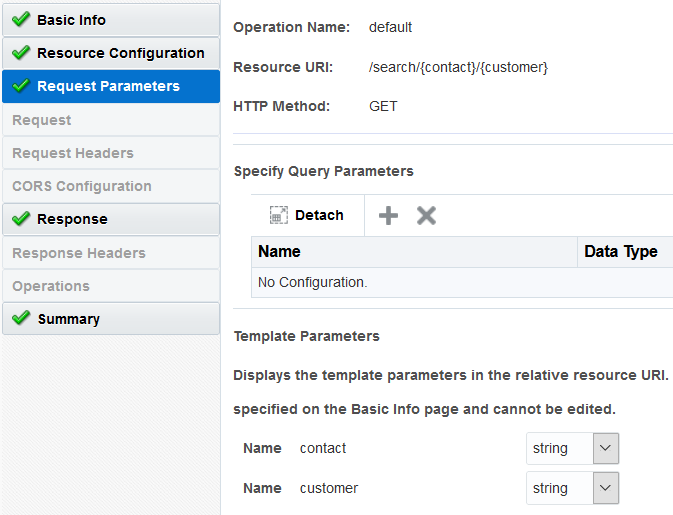
Task: Open the CORS Configuration step
Action: click(82, 186)
